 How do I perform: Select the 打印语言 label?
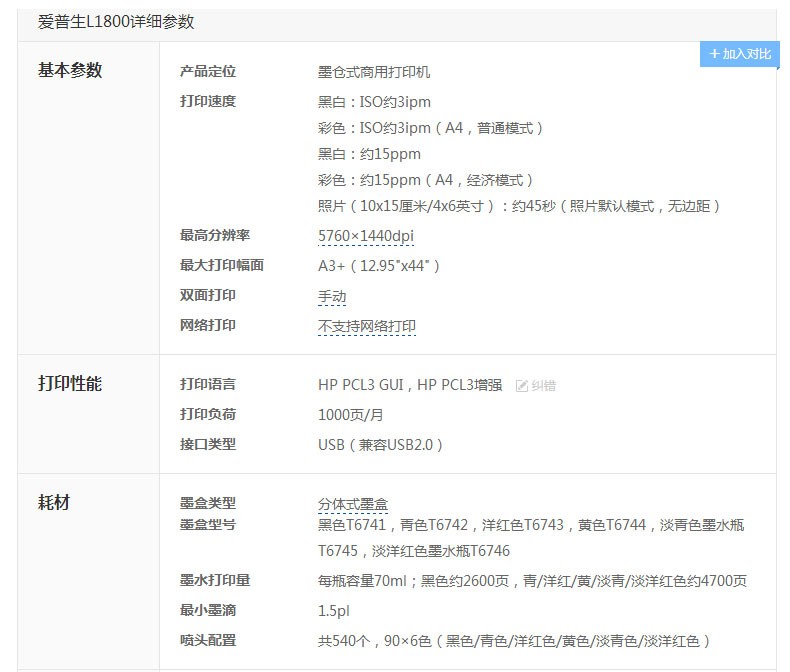[x=208, y=384]
